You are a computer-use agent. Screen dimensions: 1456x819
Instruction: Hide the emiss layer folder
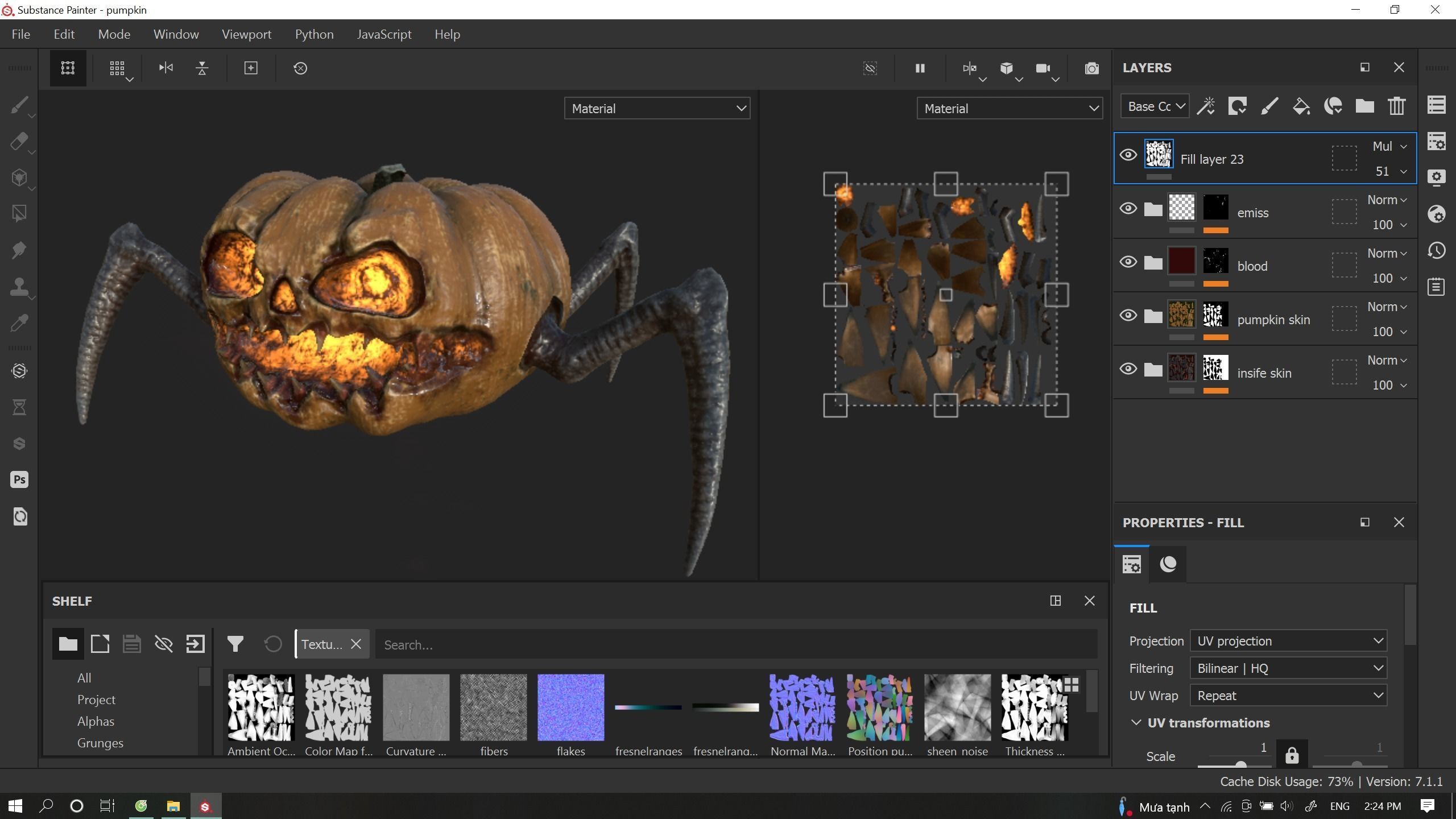[1128, 209]
